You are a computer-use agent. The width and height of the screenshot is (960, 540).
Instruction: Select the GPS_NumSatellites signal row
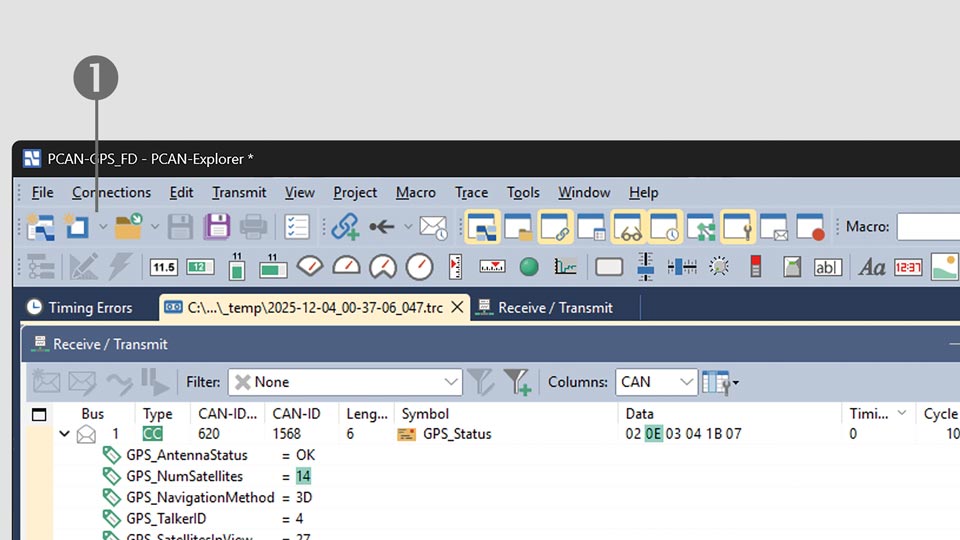click(x=207, y=476)
